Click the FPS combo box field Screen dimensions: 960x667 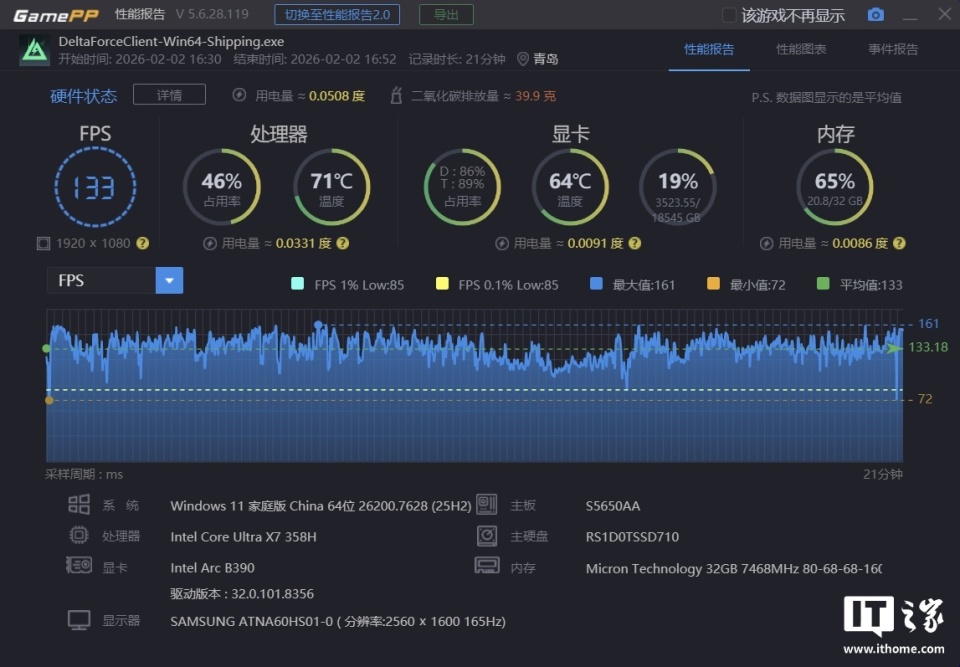(115, 281)
